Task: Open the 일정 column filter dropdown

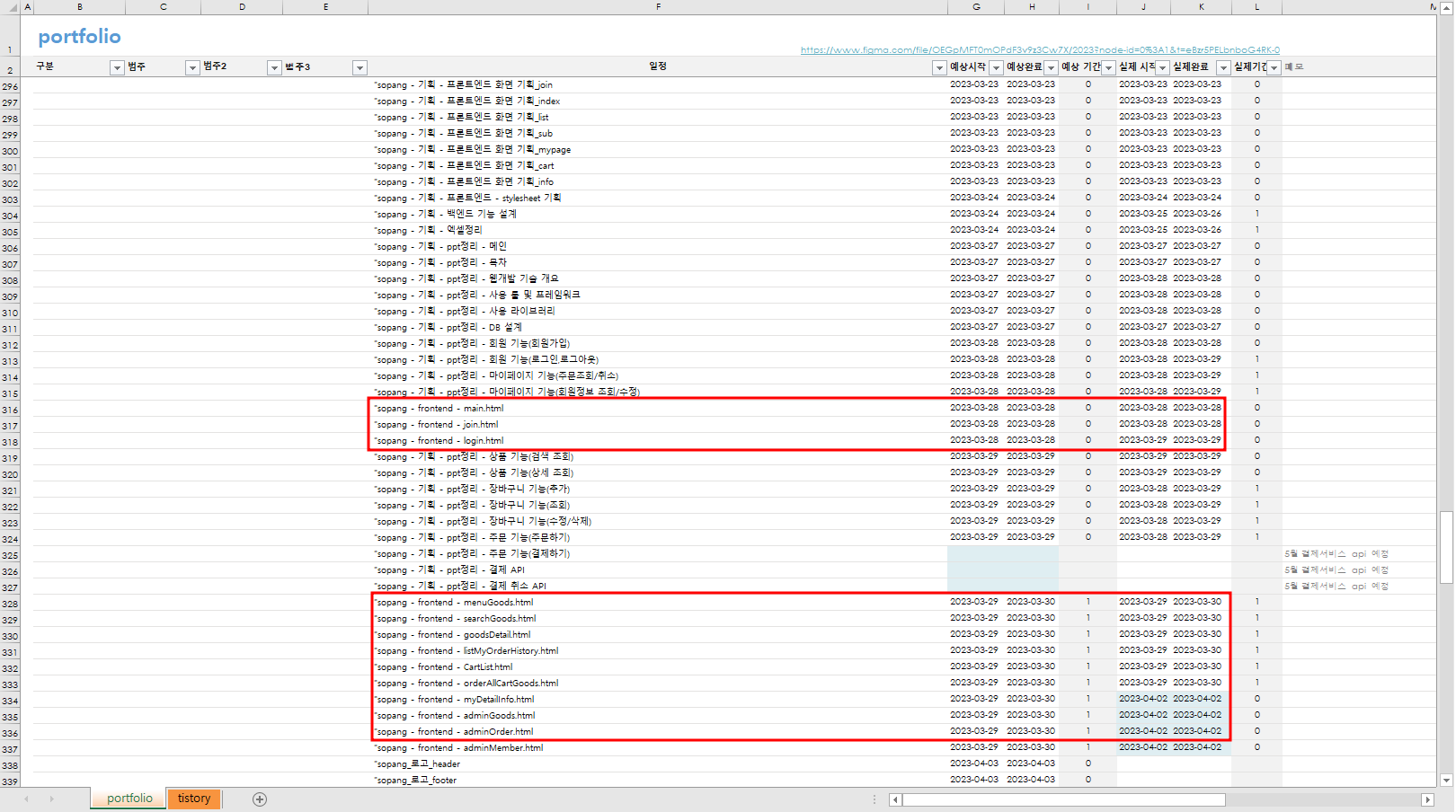Action: (x=939, y=67)
